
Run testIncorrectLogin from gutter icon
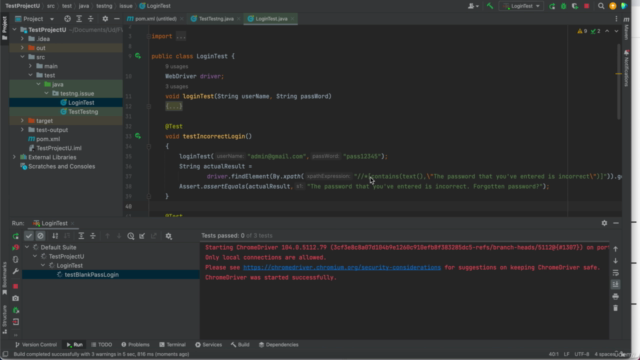pyautogui.click(x=138, y=136)
